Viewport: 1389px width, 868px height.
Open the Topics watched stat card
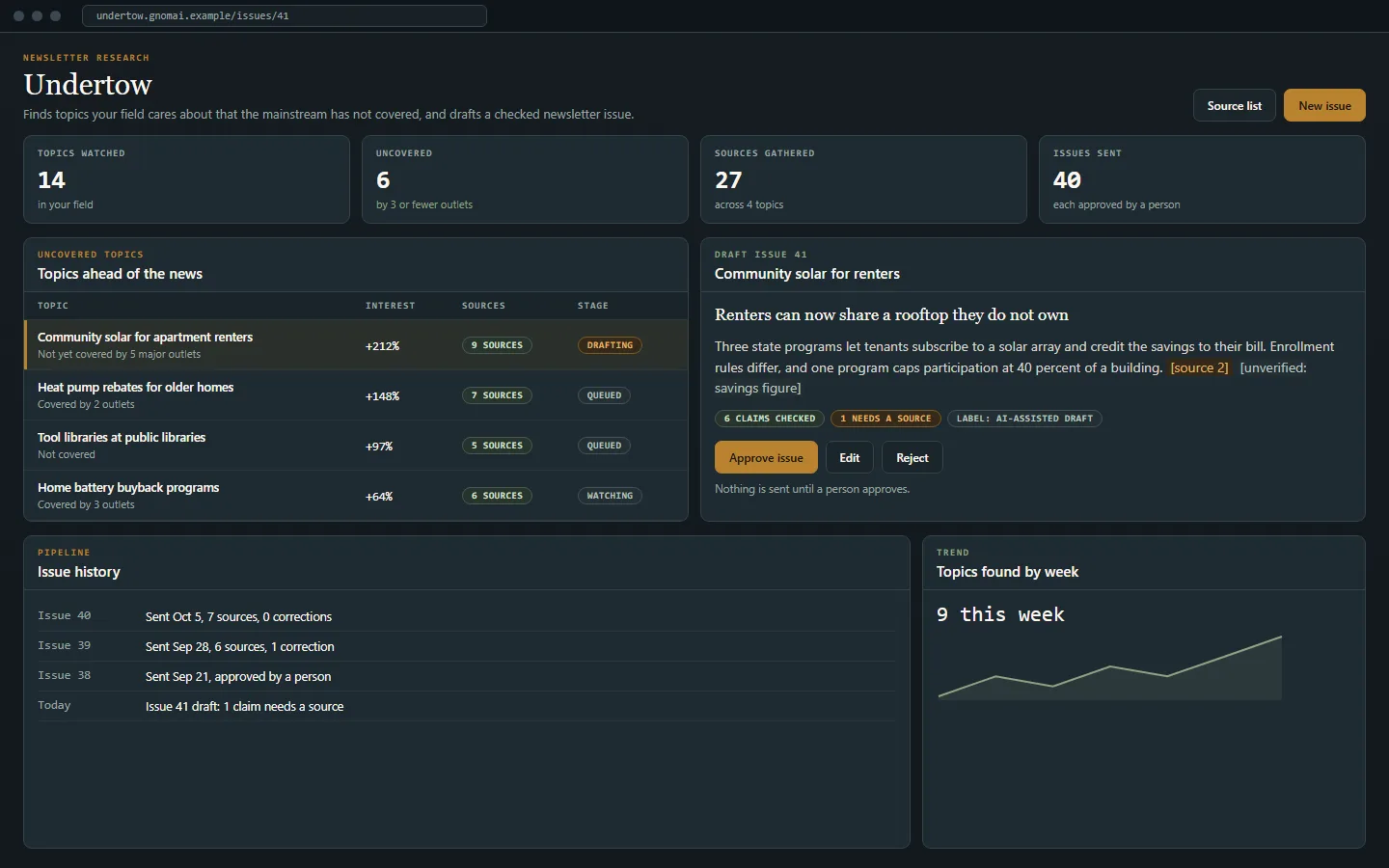point(186,179)
